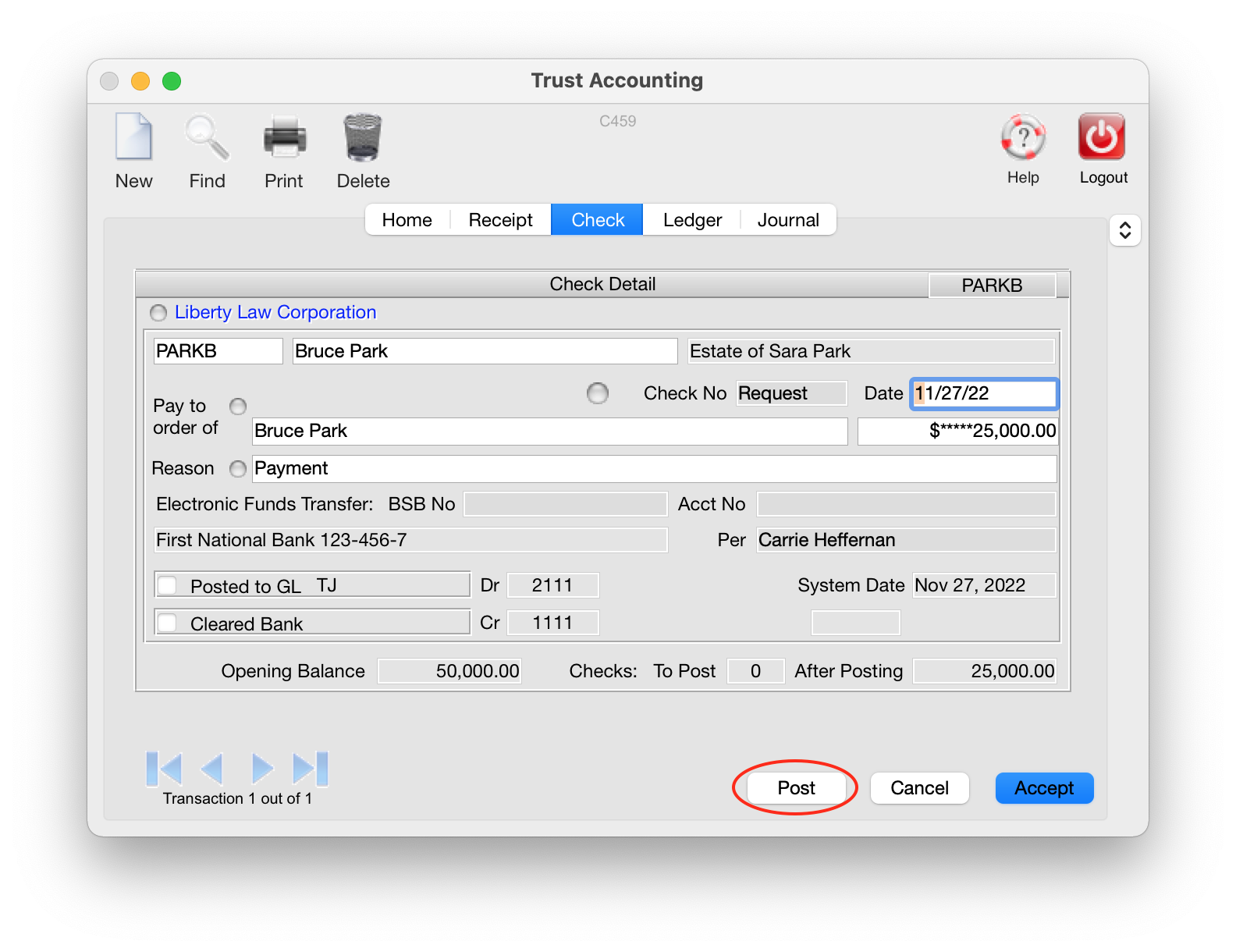
Task: Open the layout stepper with up-down chevrons
Action: [x=1125, y=230]
